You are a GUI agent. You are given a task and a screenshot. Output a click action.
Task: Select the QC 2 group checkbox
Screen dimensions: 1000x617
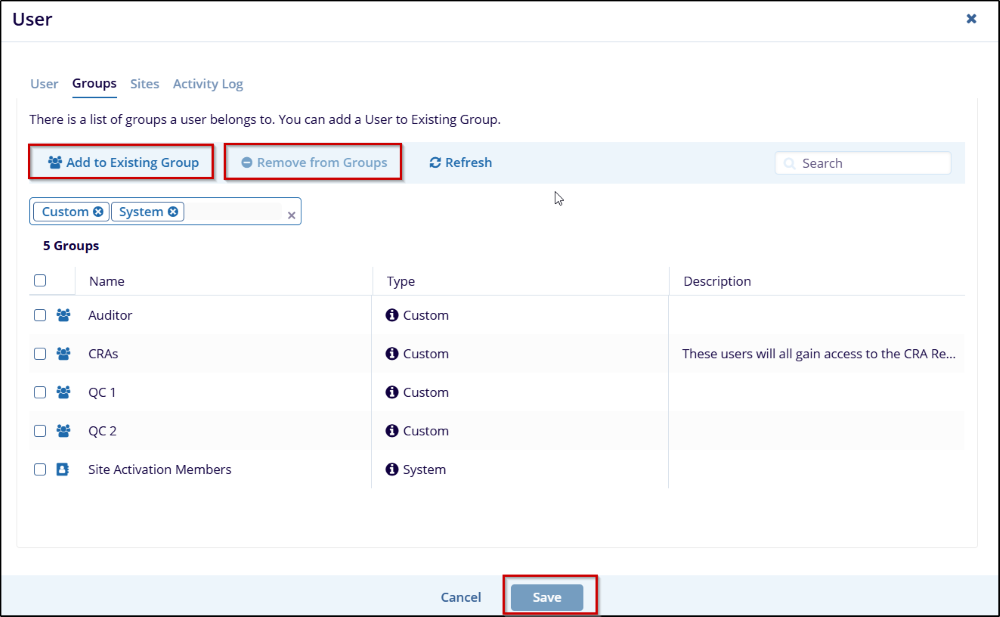click(x=40, y=431)
